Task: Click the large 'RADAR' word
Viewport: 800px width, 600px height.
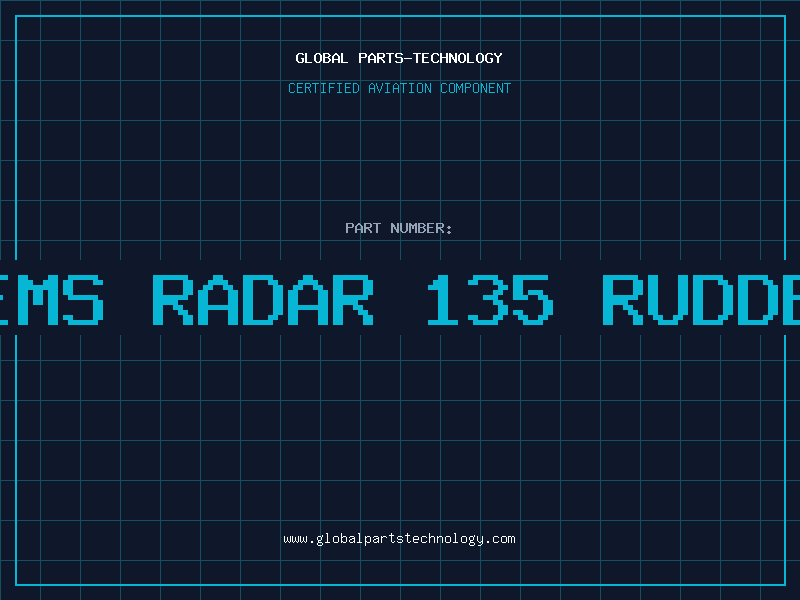Action: coord(263,299)
